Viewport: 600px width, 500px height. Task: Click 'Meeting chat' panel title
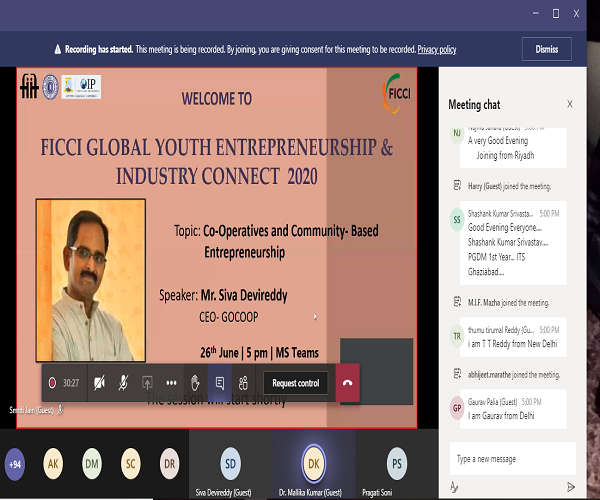(474, 104)
